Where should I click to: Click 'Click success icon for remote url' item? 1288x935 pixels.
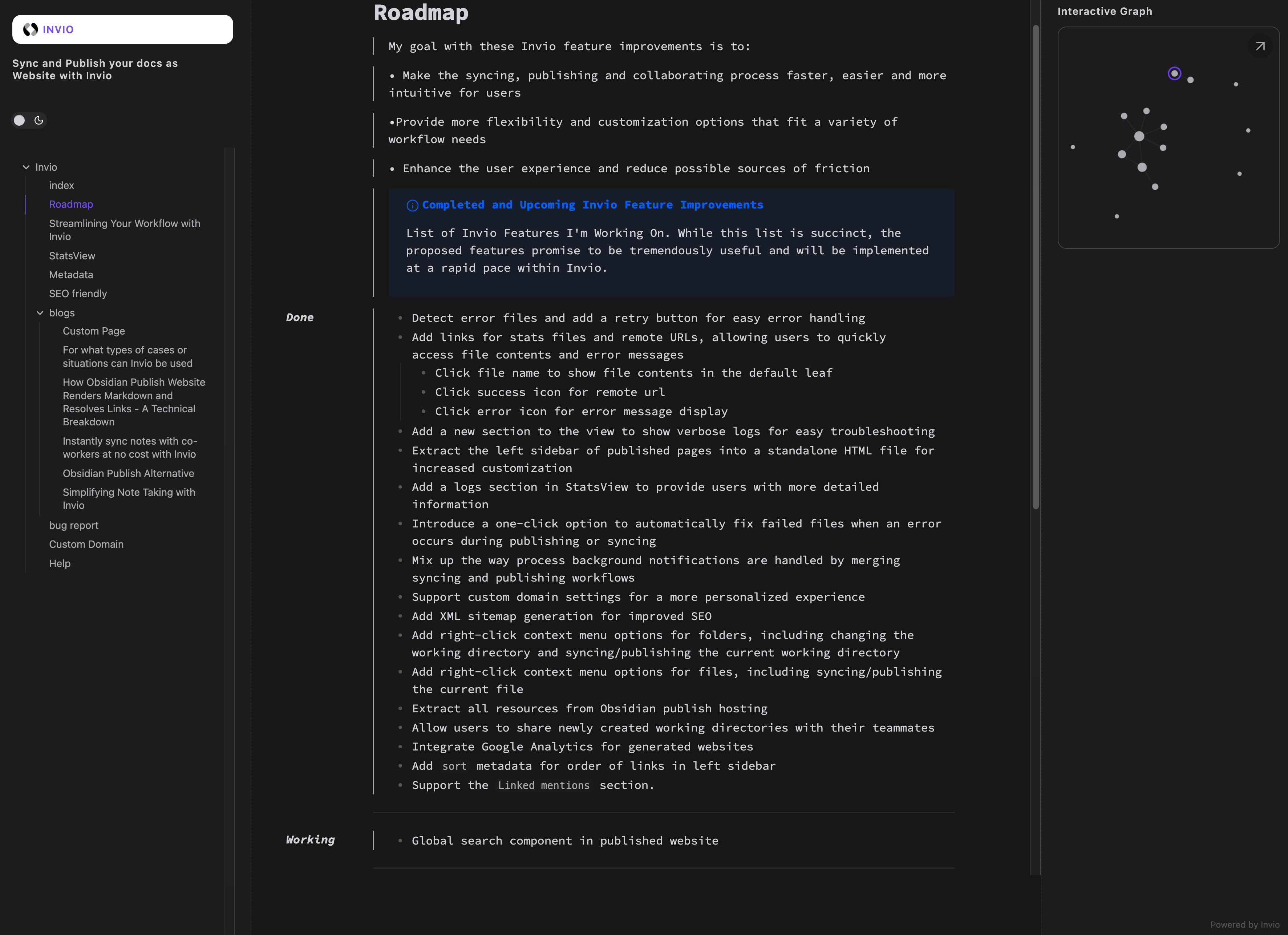coord(550,392)
